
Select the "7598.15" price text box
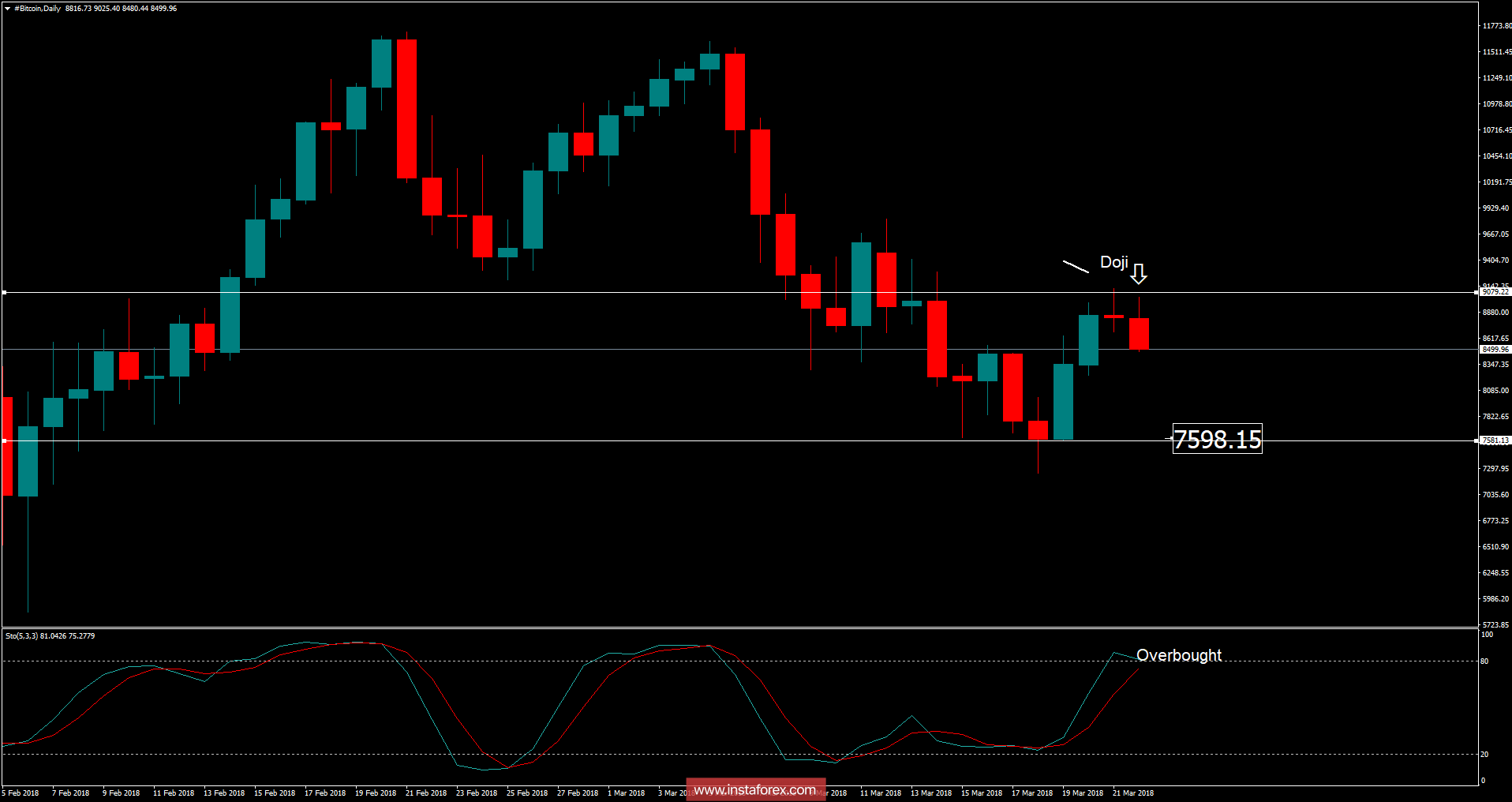click(x=1217, y=439)
